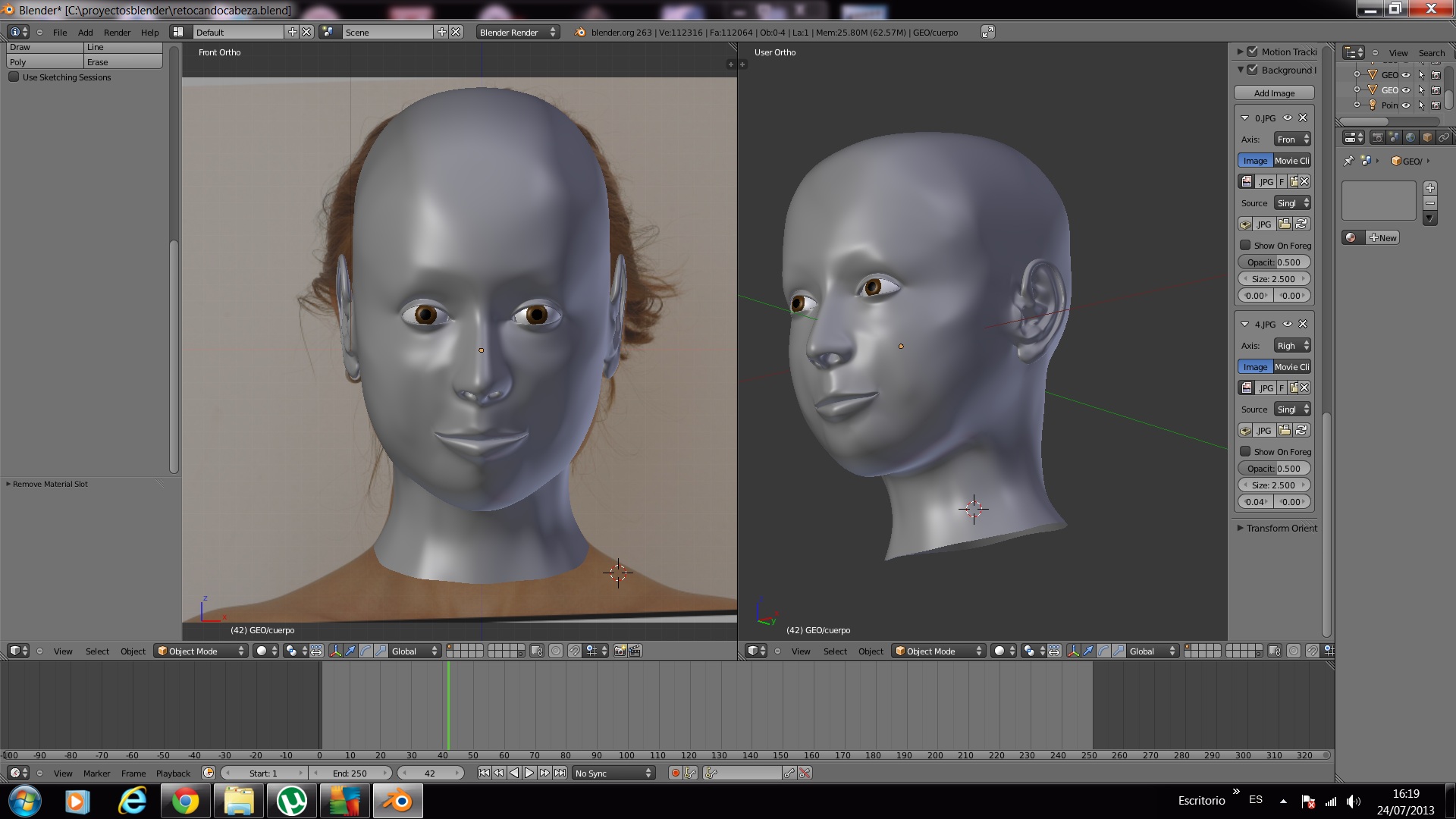Reload the 0.JPG image file
The height and width of the screenshot is (819, 1456).
[x=1301, y=224]
